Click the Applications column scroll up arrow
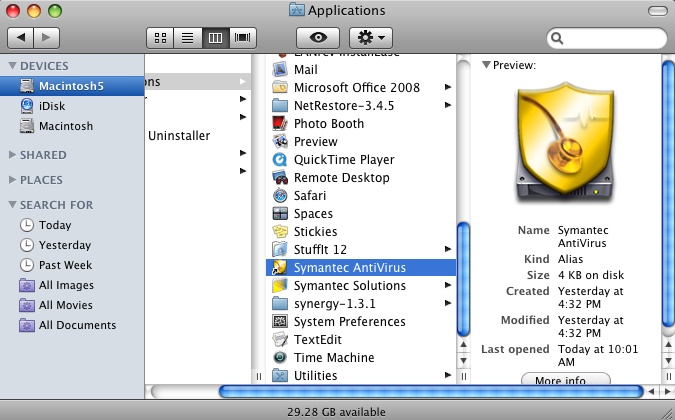This screenshot has width=675, height=420. click(463, 345)
